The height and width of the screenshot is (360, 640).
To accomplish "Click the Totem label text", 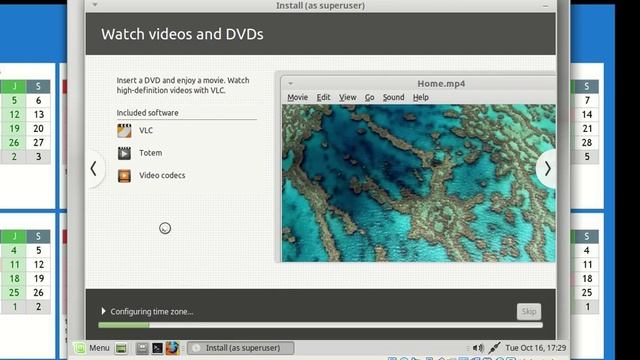I will (151, 153).
